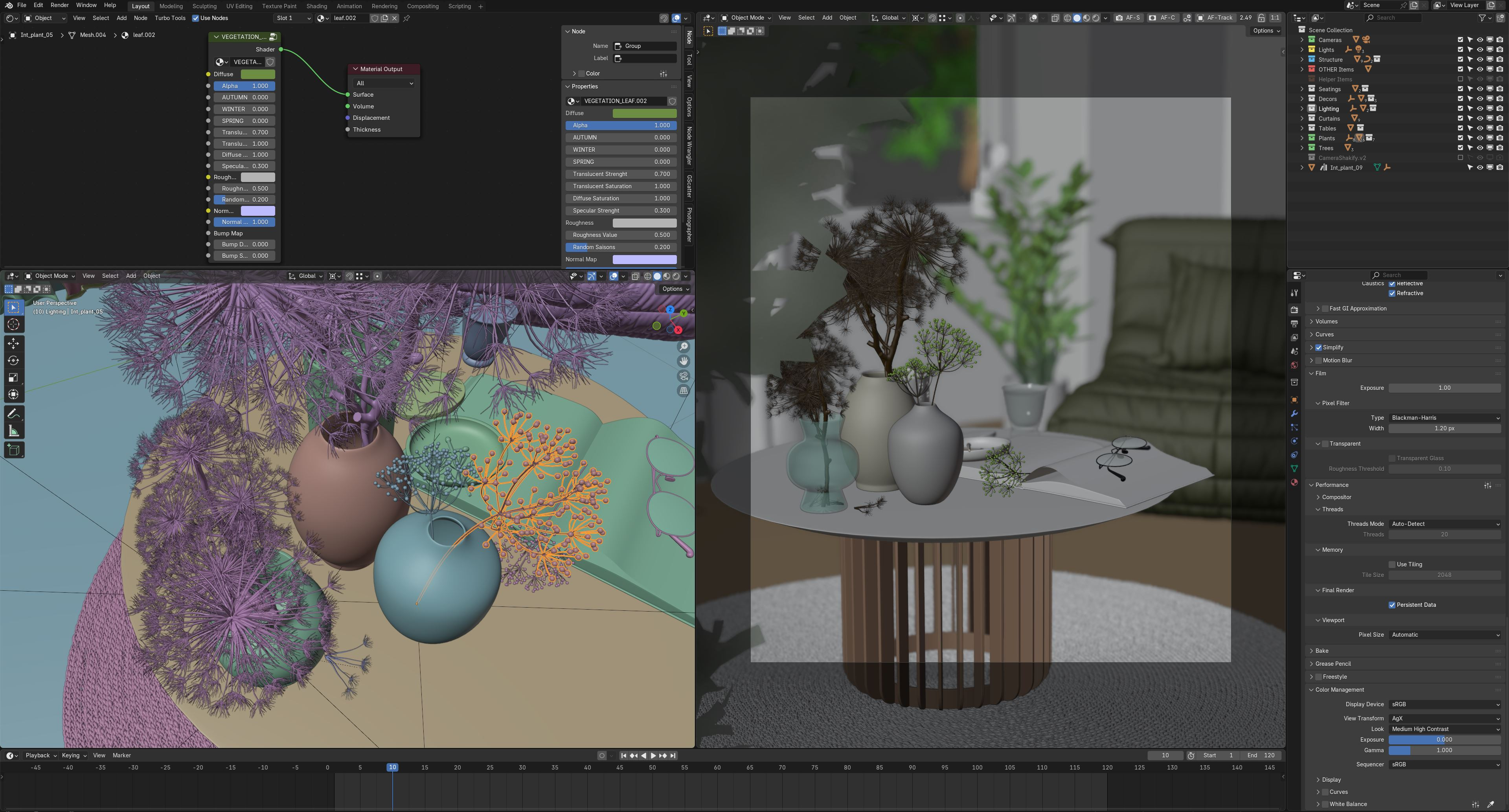
Task: Select the Move tool in viewport toolbar
Action: [13, 344]
